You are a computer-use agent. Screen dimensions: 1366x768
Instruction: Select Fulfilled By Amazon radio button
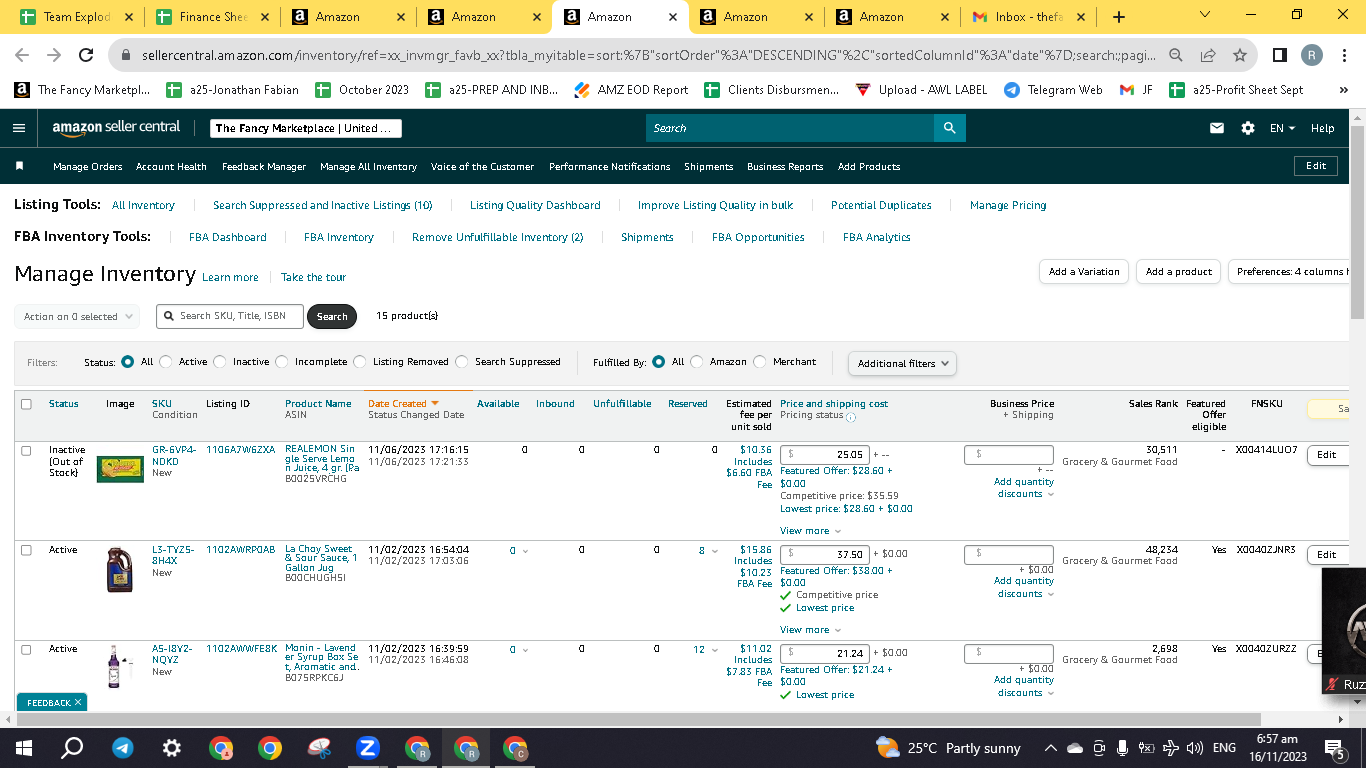click(697, 362)
